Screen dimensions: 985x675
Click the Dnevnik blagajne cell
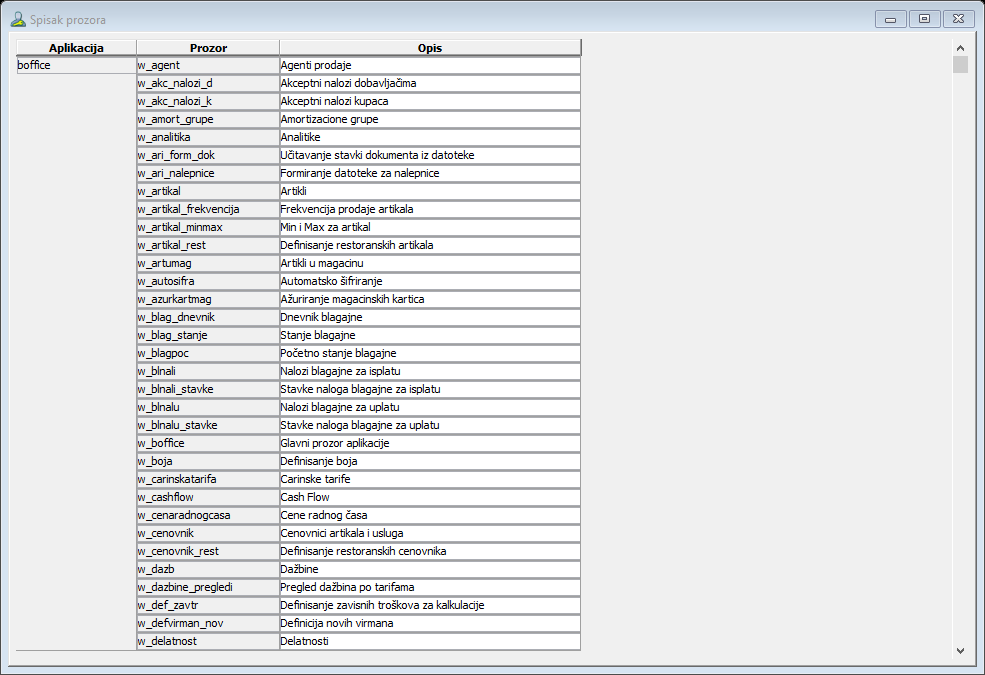click(x=430, y=317)
